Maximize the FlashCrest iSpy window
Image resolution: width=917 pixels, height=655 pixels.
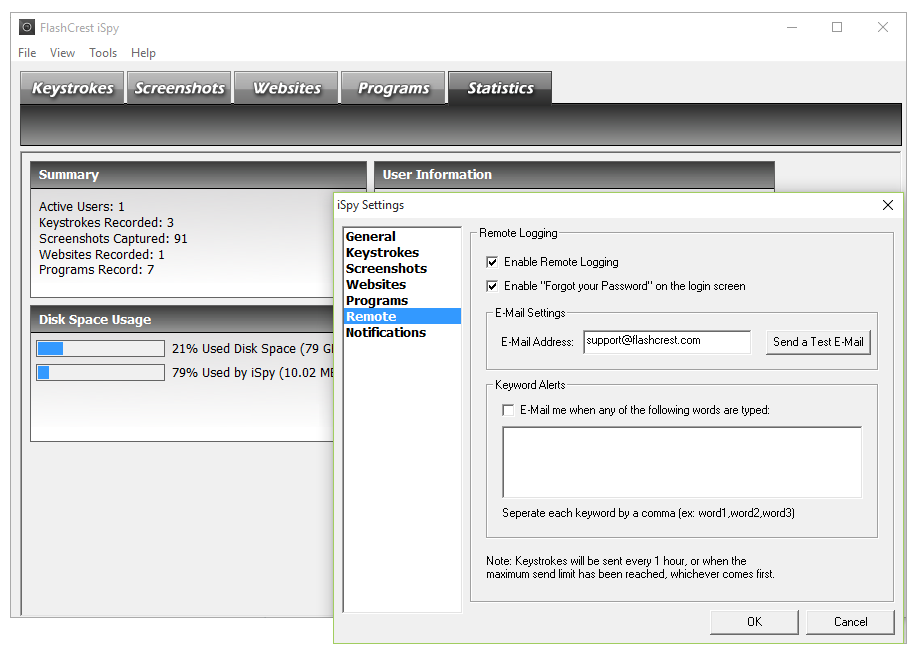pos(837,28)
